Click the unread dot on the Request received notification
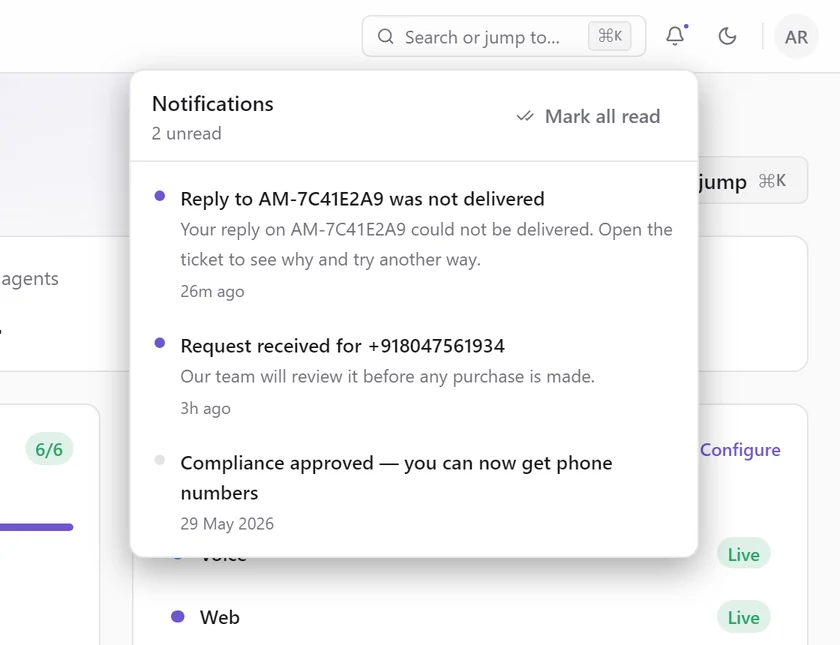Viewport: 840px width, 645px height. (x=160, y=343)
